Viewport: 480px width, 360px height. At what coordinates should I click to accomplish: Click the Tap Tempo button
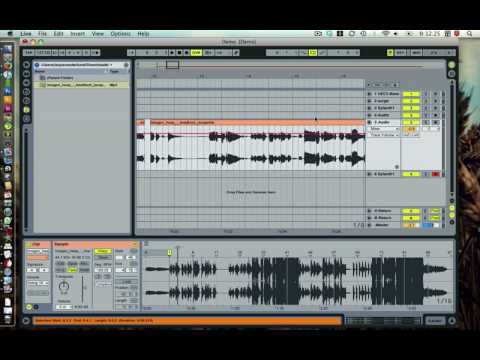[29, 53]
